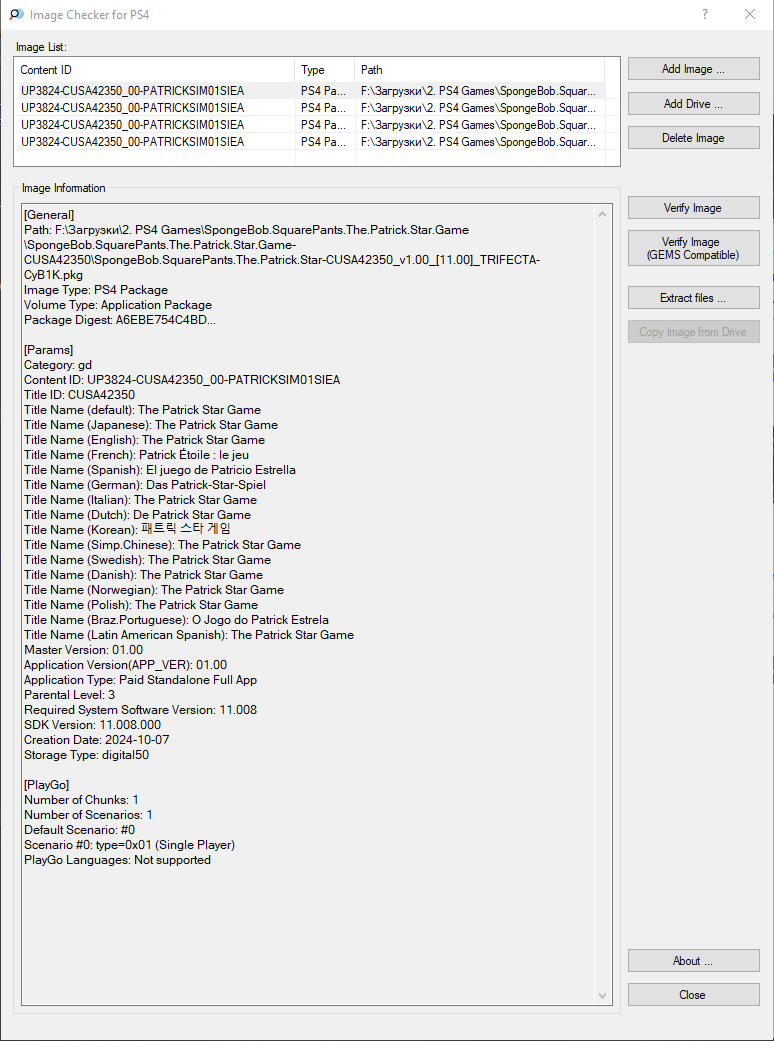
Task: Click the '[PlayGo]' section heading
Action: pos(46,785)
